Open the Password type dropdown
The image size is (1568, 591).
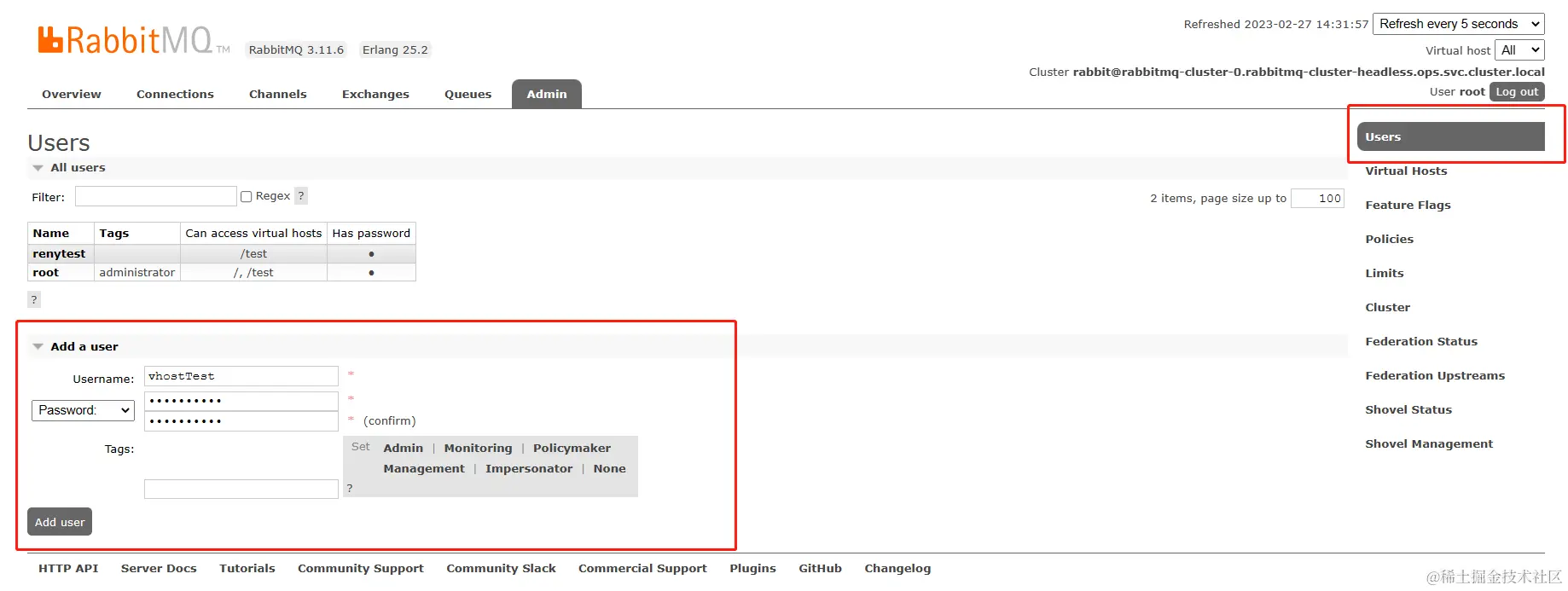coord(83,410)
